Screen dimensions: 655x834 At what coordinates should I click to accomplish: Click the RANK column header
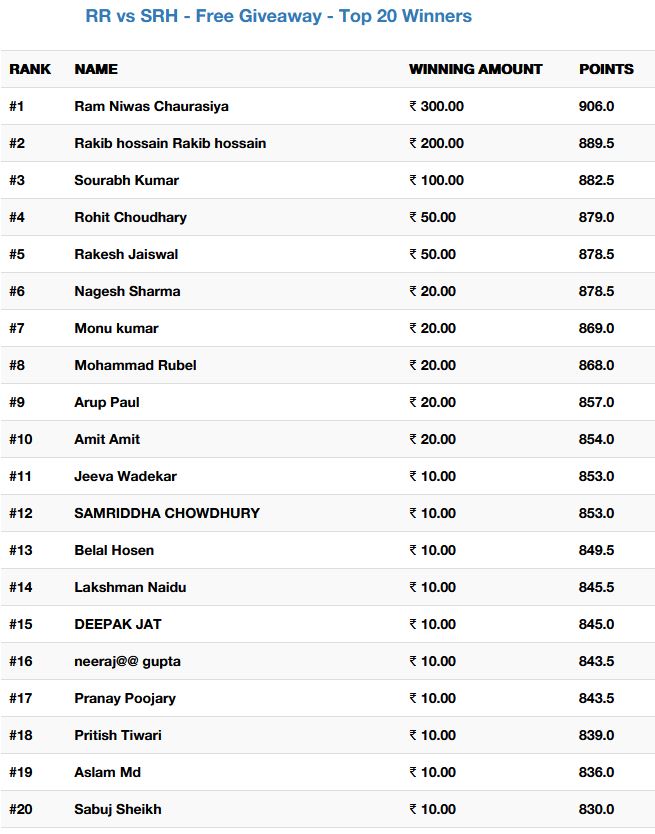click(30, 69)
